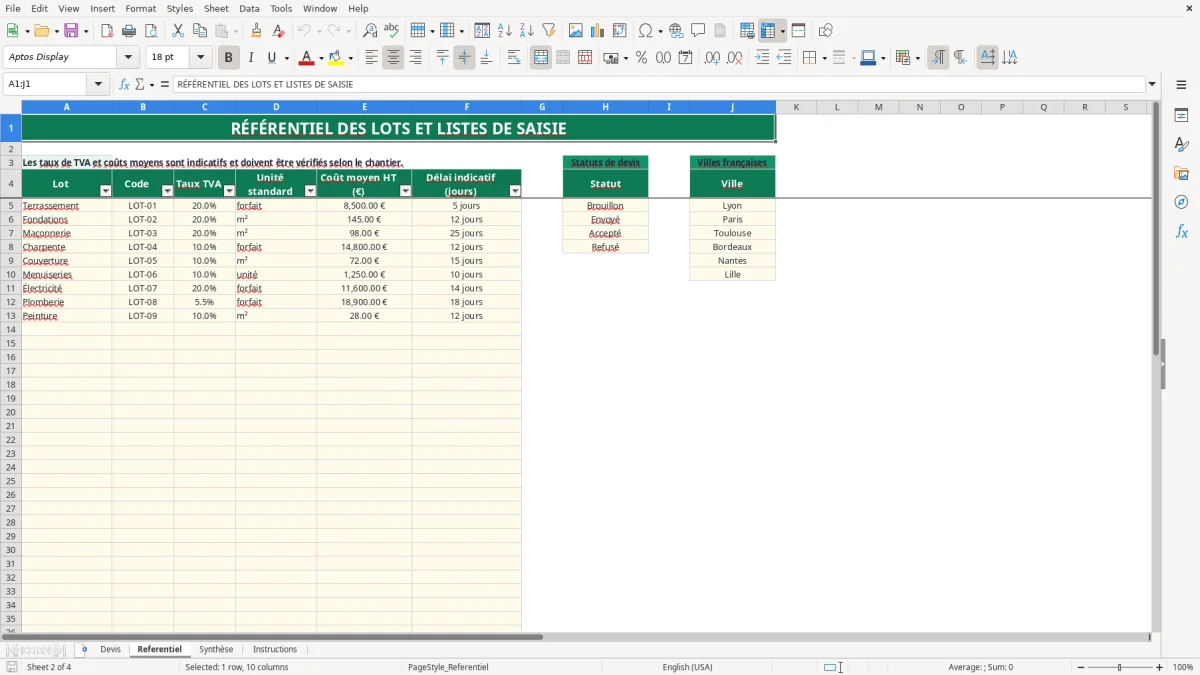Open the Name Box dropdown arrow
The height and width of the screenshot is (675, 1200).
98,85
